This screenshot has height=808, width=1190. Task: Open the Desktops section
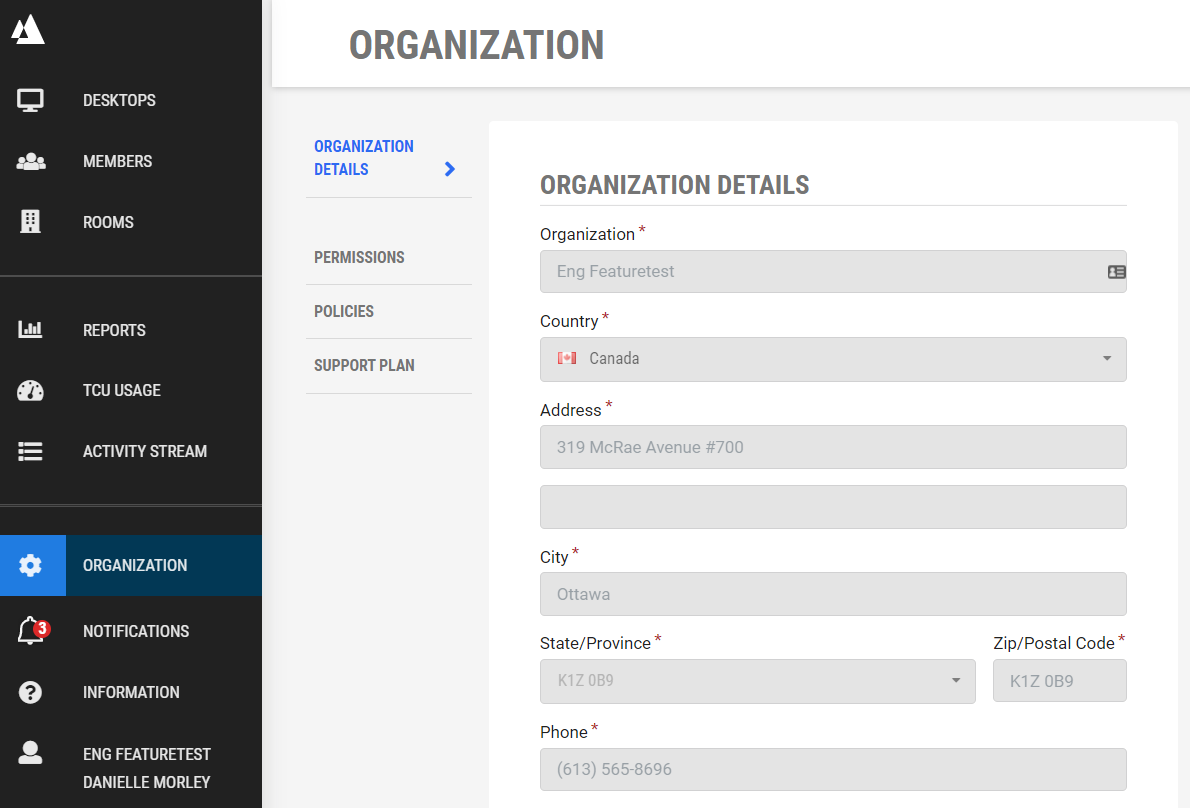(119, 100)
